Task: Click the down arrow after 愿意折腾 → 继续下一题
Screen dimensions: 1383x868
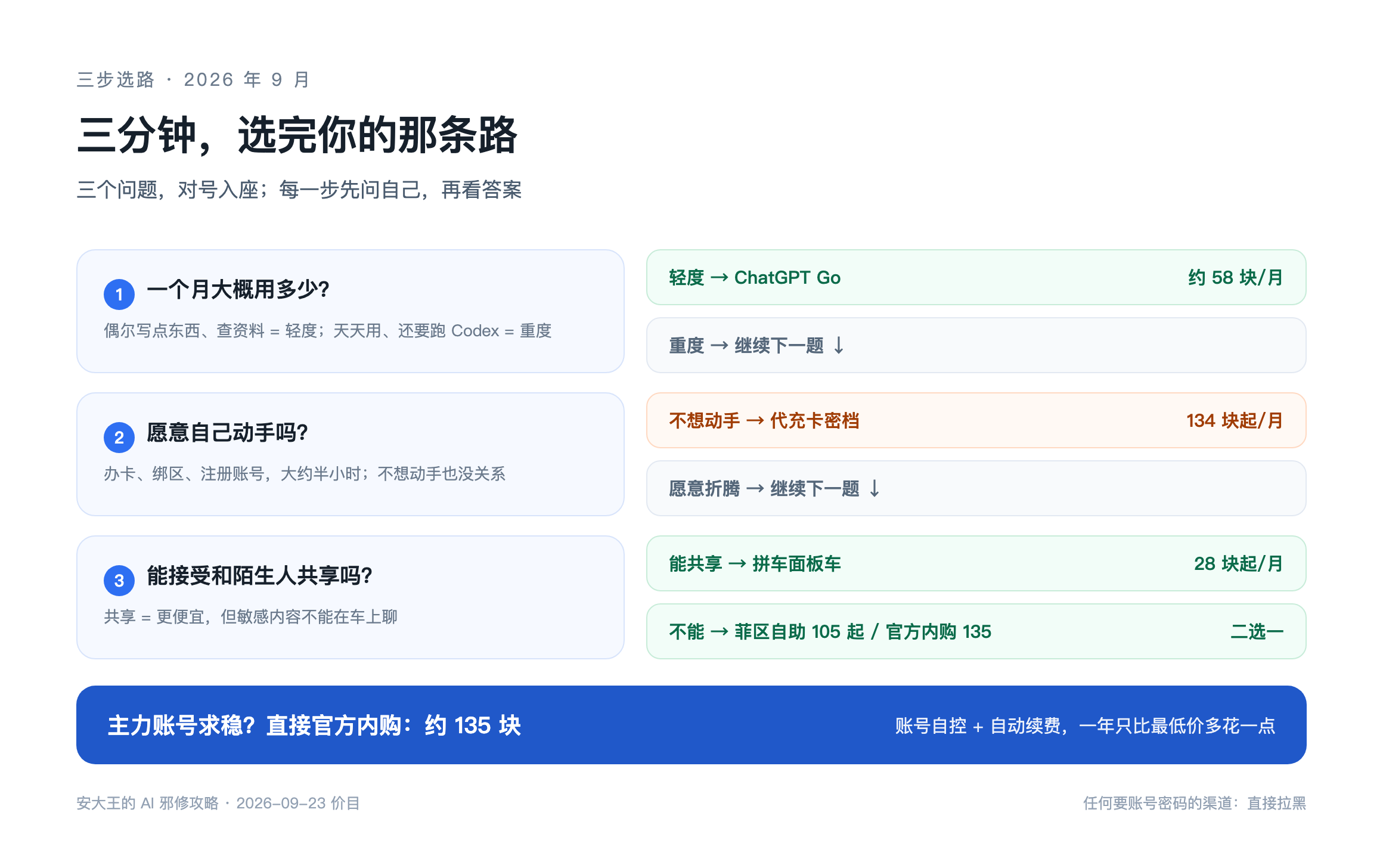Action: point(875,488)
